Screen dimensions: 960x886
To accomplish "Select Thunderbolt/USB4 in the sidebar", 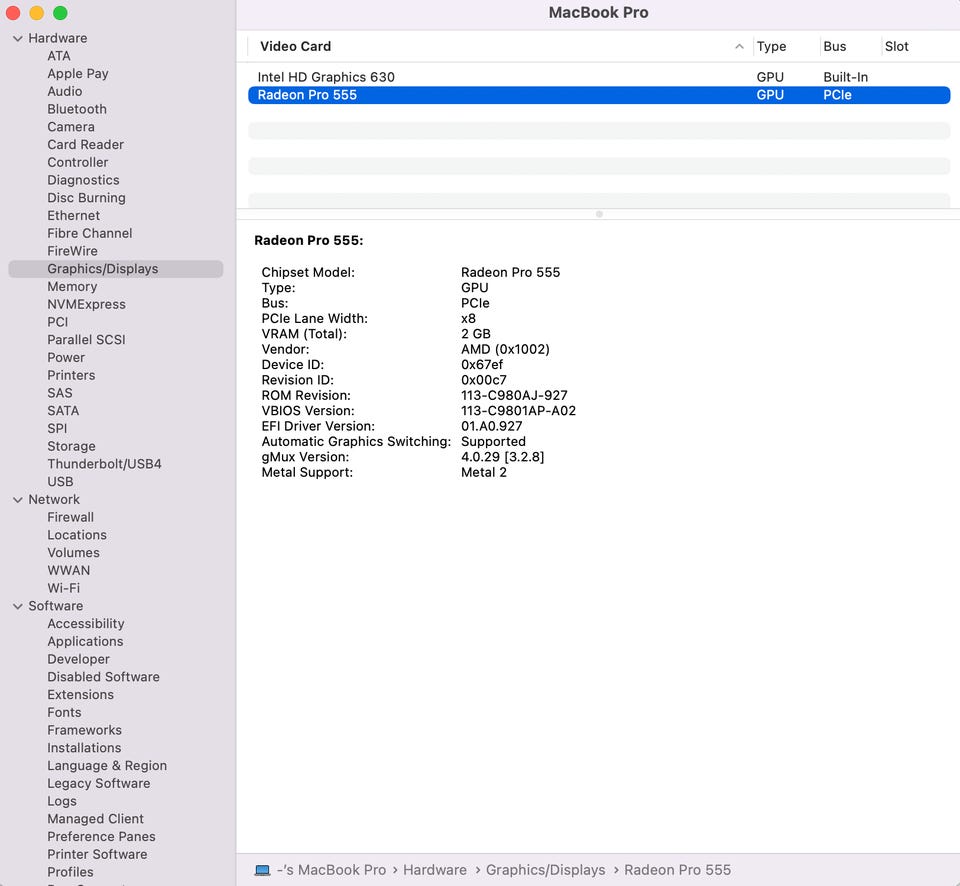I will (104, 464).
